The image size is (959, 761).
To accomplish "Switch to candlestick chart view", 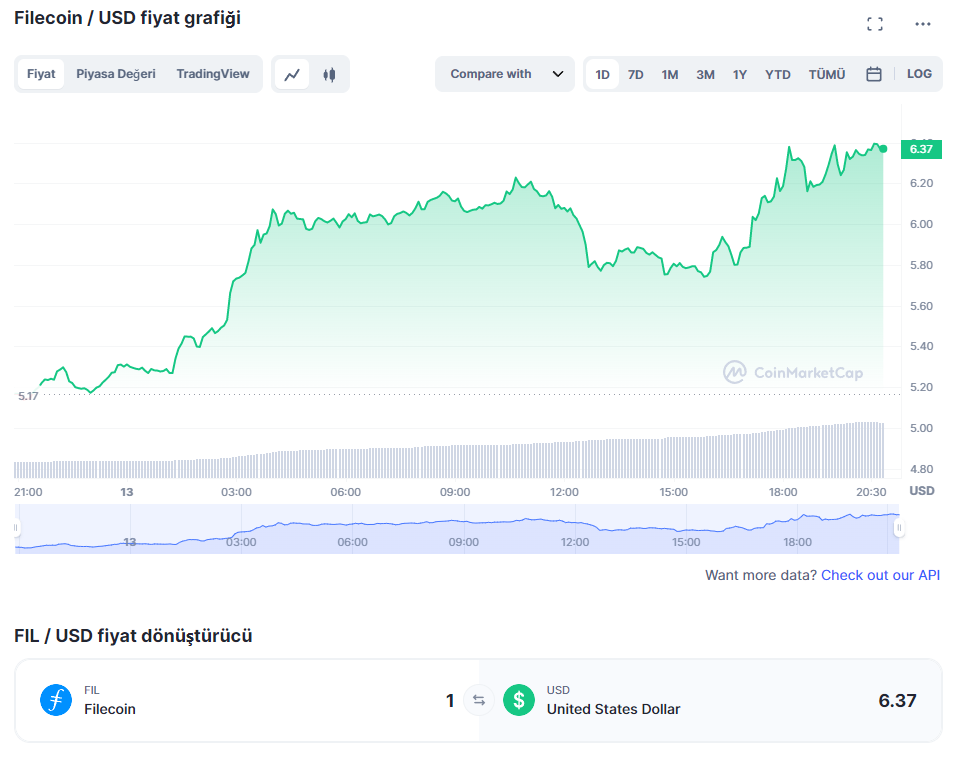I will [x=329, y=75].
